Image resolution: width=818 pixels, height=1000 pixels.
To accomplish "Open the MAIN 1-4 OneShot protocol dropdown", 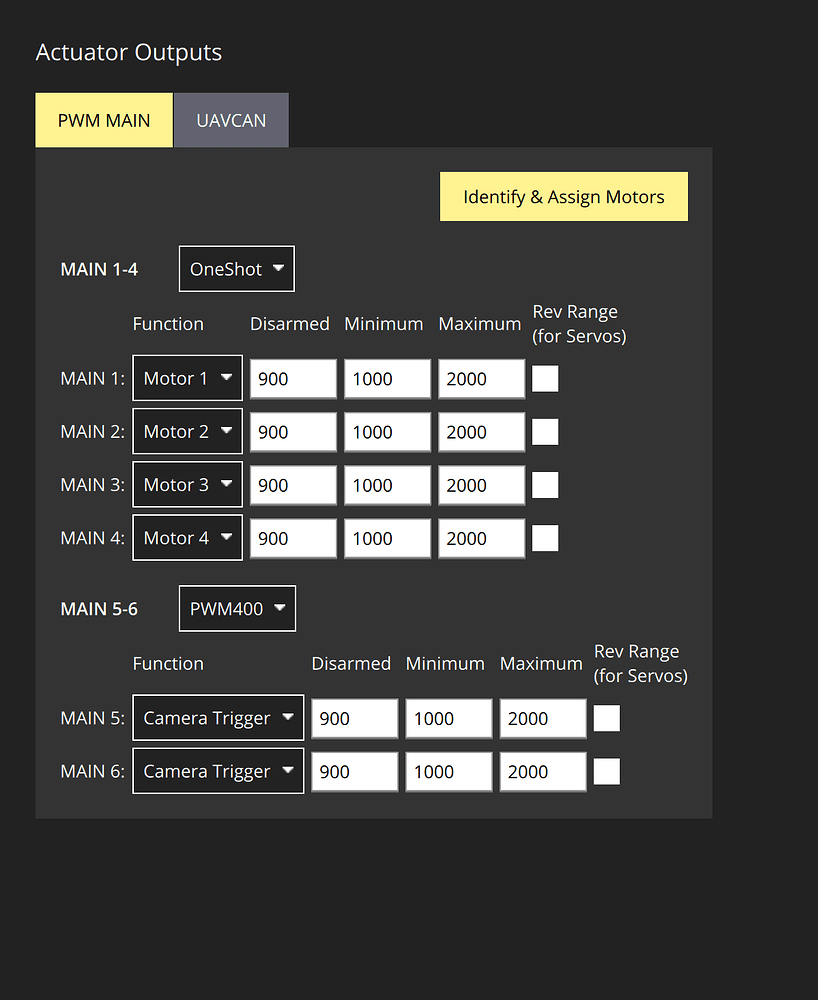I will tap(236, 268).
